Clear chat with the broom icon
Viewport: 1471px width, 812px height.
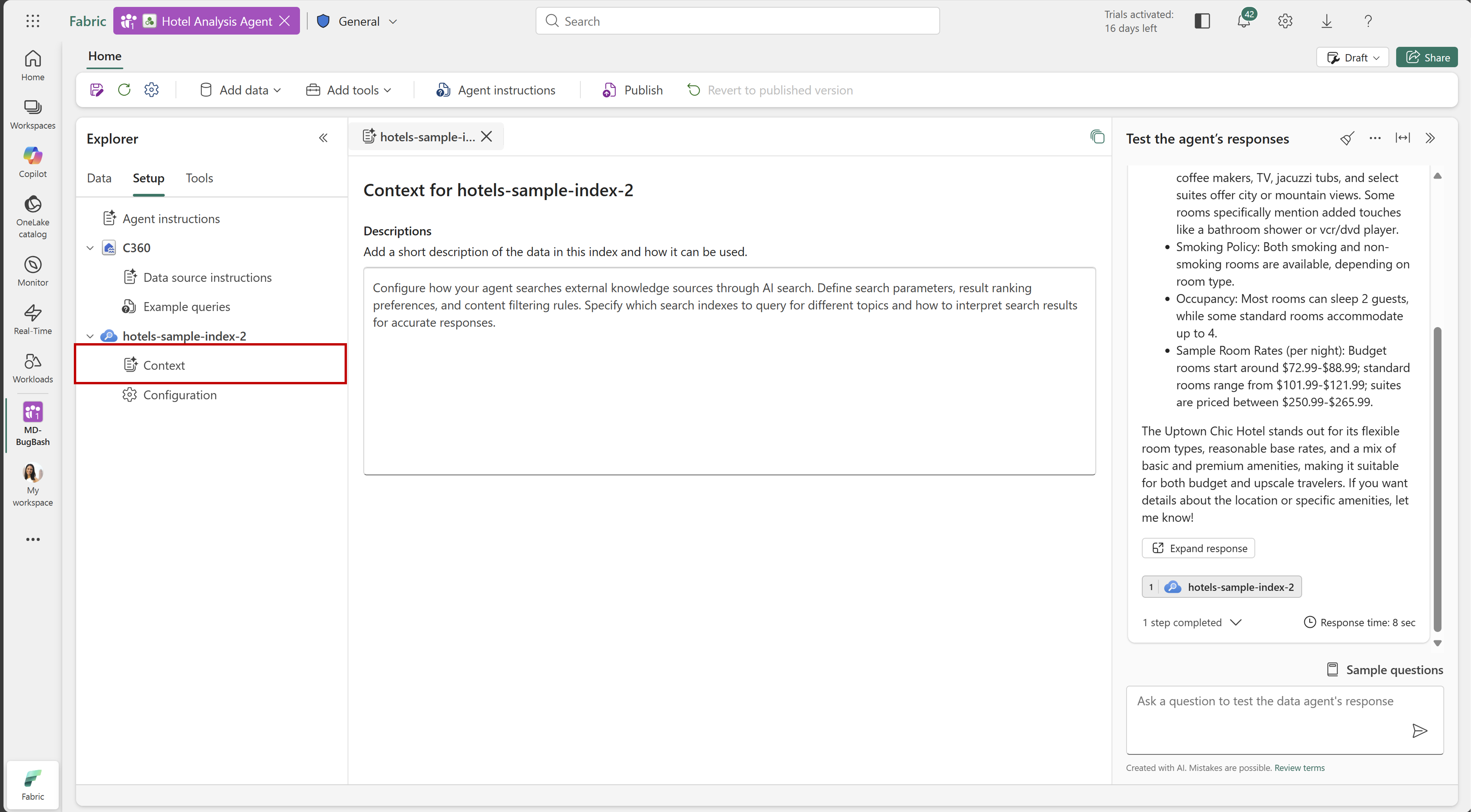[1347, 138]
